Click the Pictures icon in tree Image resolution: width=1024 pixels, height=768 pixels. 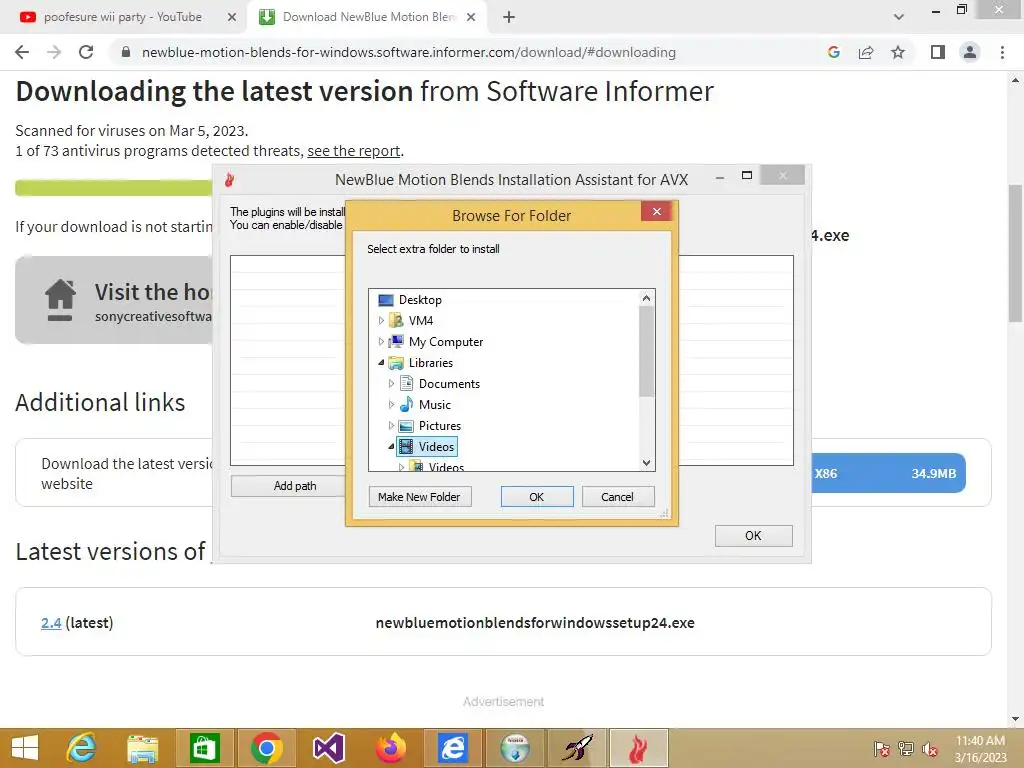(x=406, y=426)
